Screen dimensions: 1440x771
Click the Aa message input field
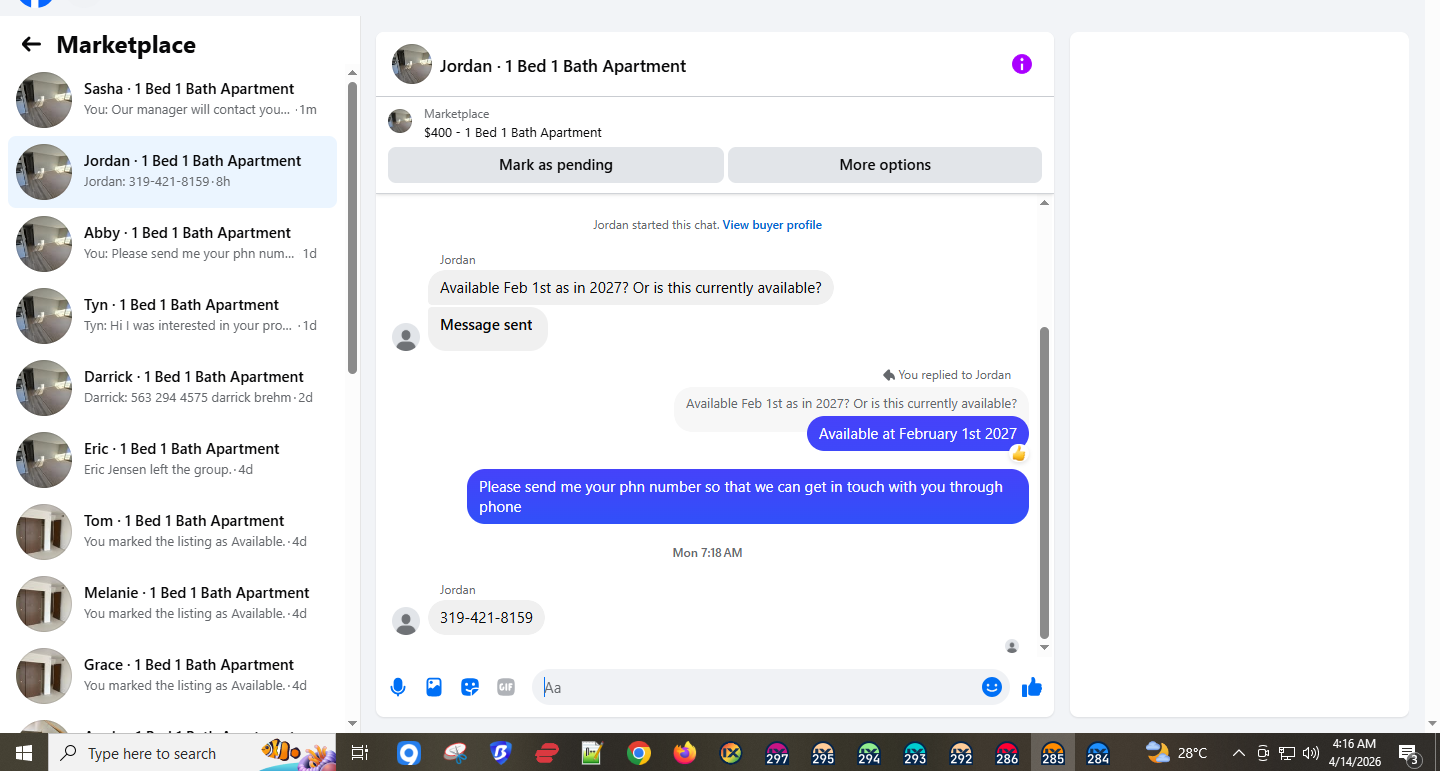(x=758, y=687)
